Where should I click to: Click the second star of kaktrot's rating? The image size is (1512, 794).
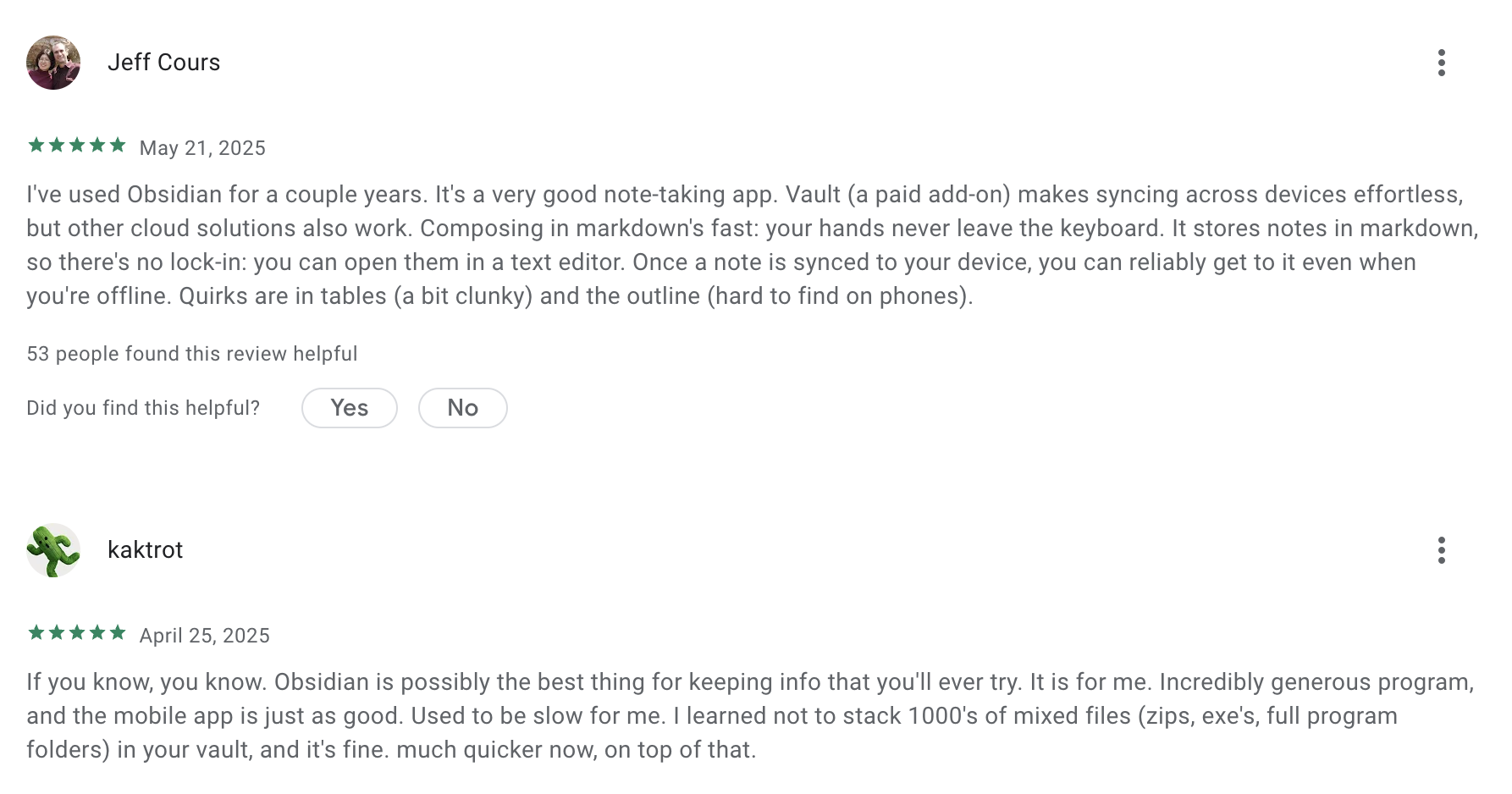click(55, 632)
